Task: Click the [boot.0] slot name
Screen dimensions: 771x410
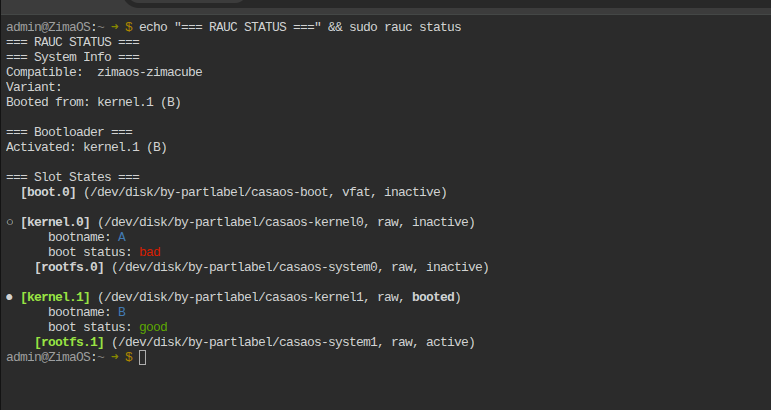Action: 48,192
